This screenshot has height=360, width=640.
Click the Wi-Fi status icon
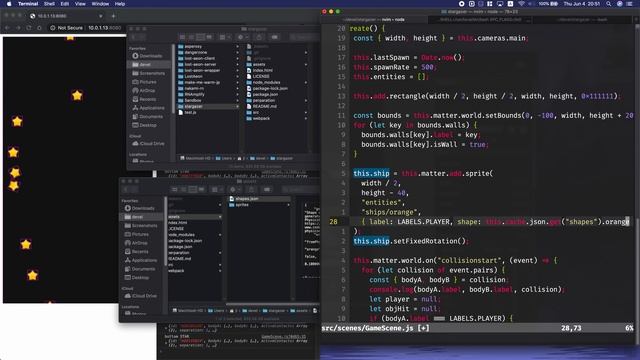(521, 4)
